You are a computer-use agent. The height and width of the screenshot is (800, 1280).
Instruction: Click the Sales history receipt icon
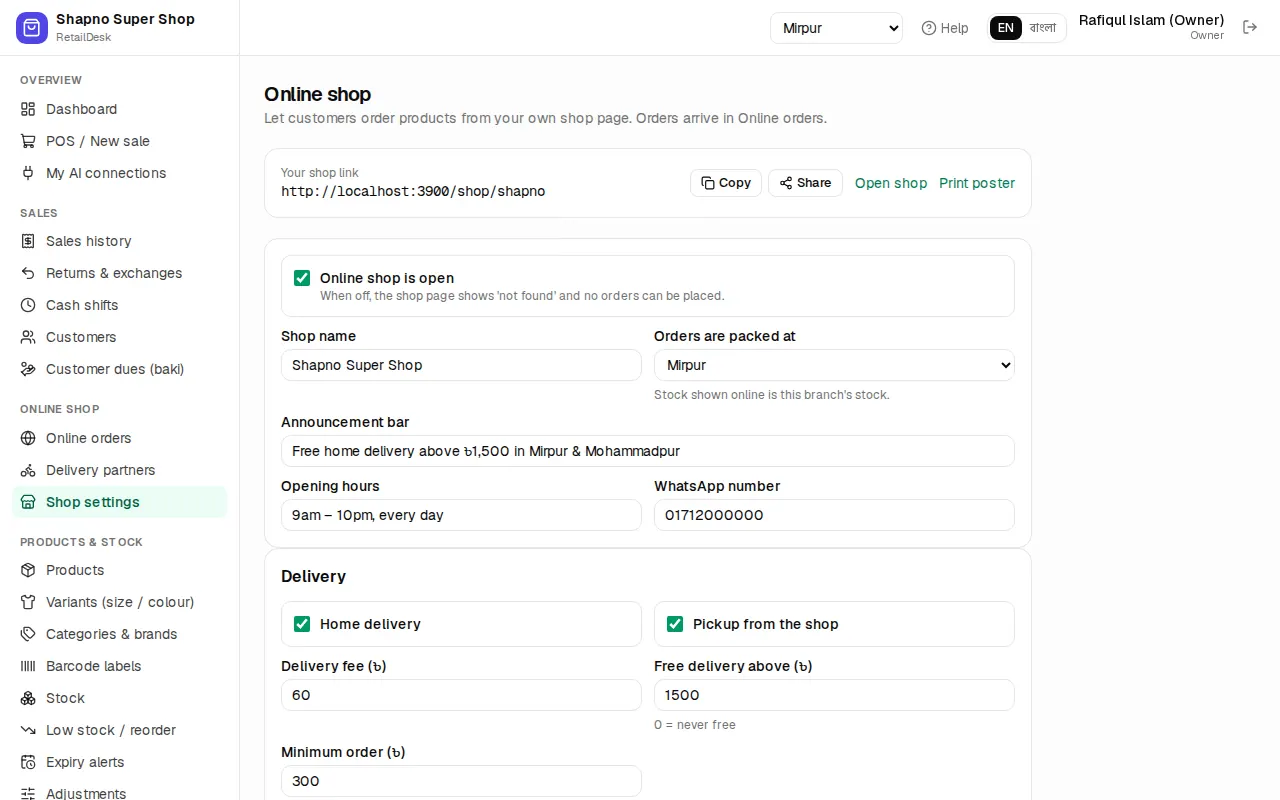(28, 241)
